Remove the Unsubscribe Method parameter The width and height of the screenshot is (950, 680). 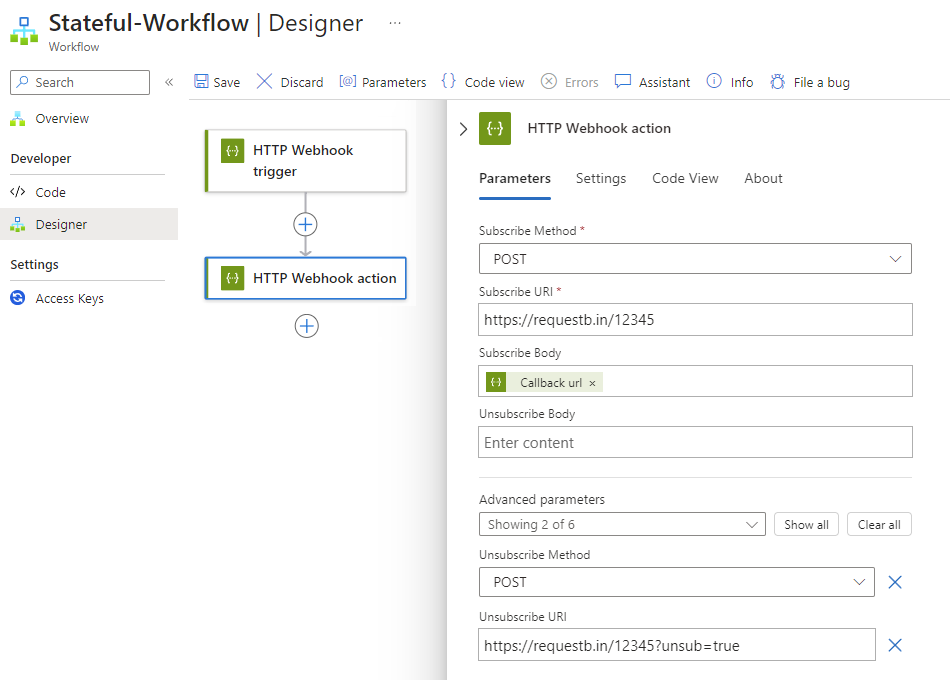click(x=895, y=582)
